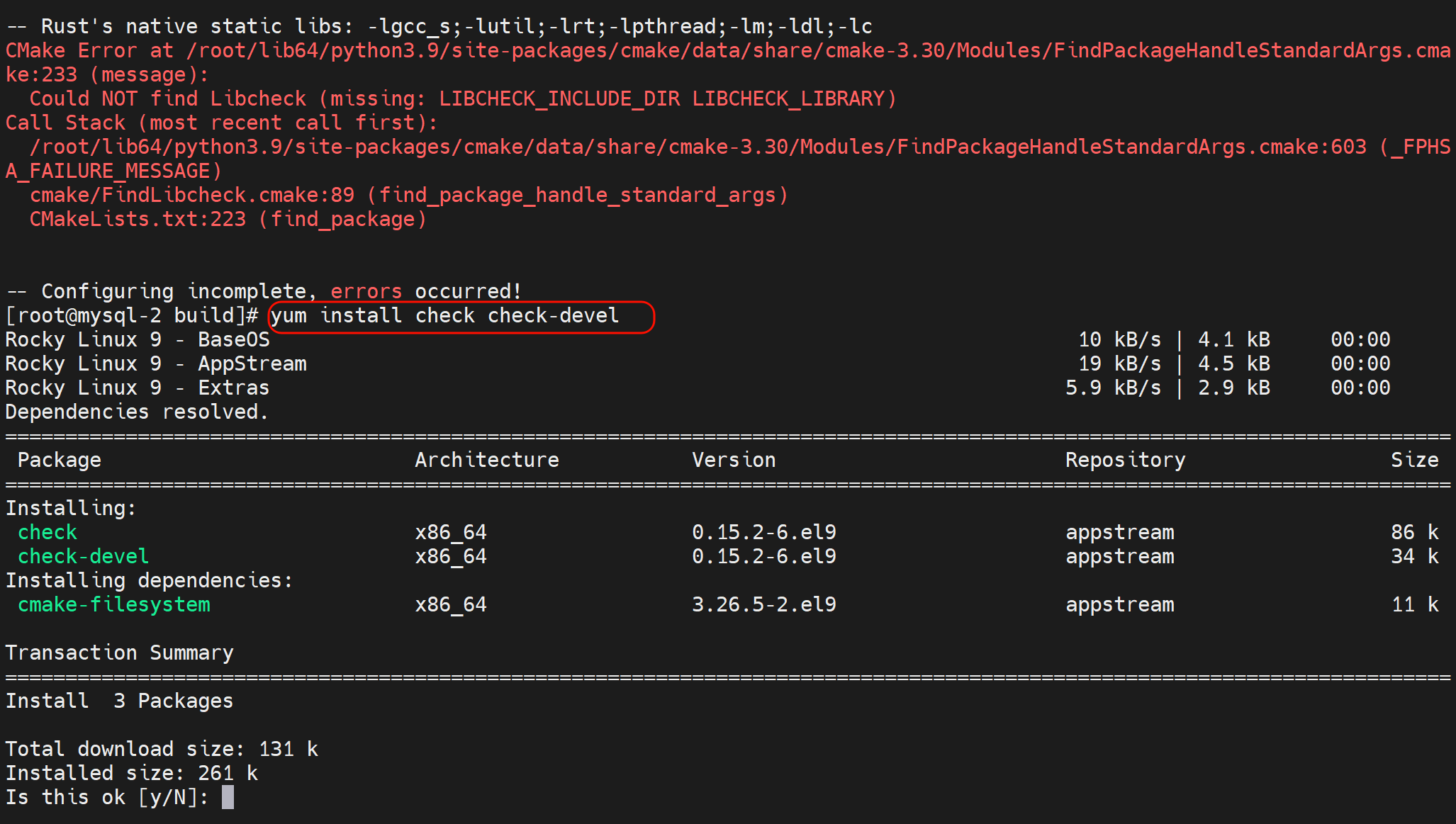Click the Total download size line
Viewport: 1456px width, 824px height.
point(162,749)
